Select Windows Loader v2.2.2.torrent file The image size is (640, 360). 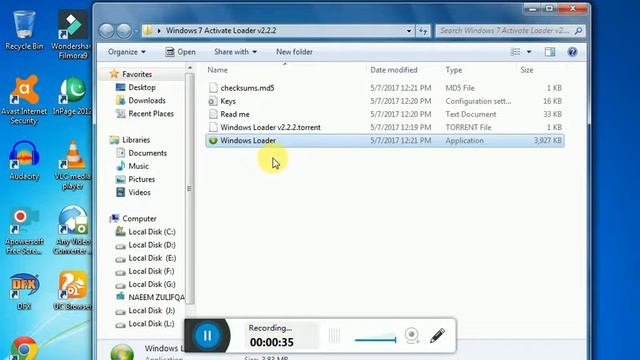click(x=384, y=127)
